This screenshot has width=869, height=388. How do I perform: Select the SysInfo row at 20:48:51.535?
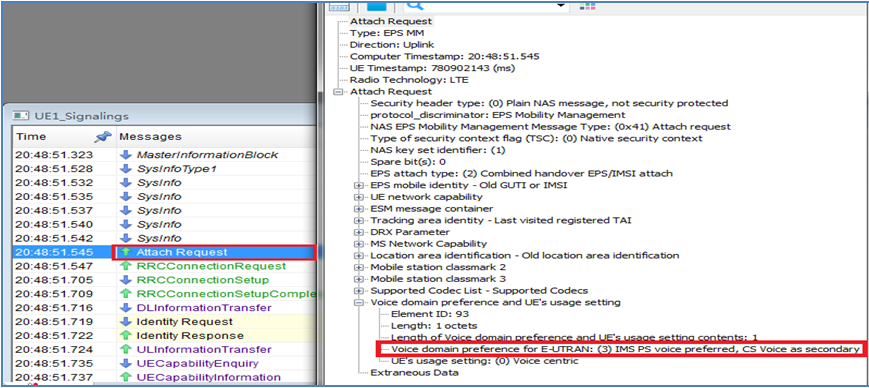pos(164,197)
